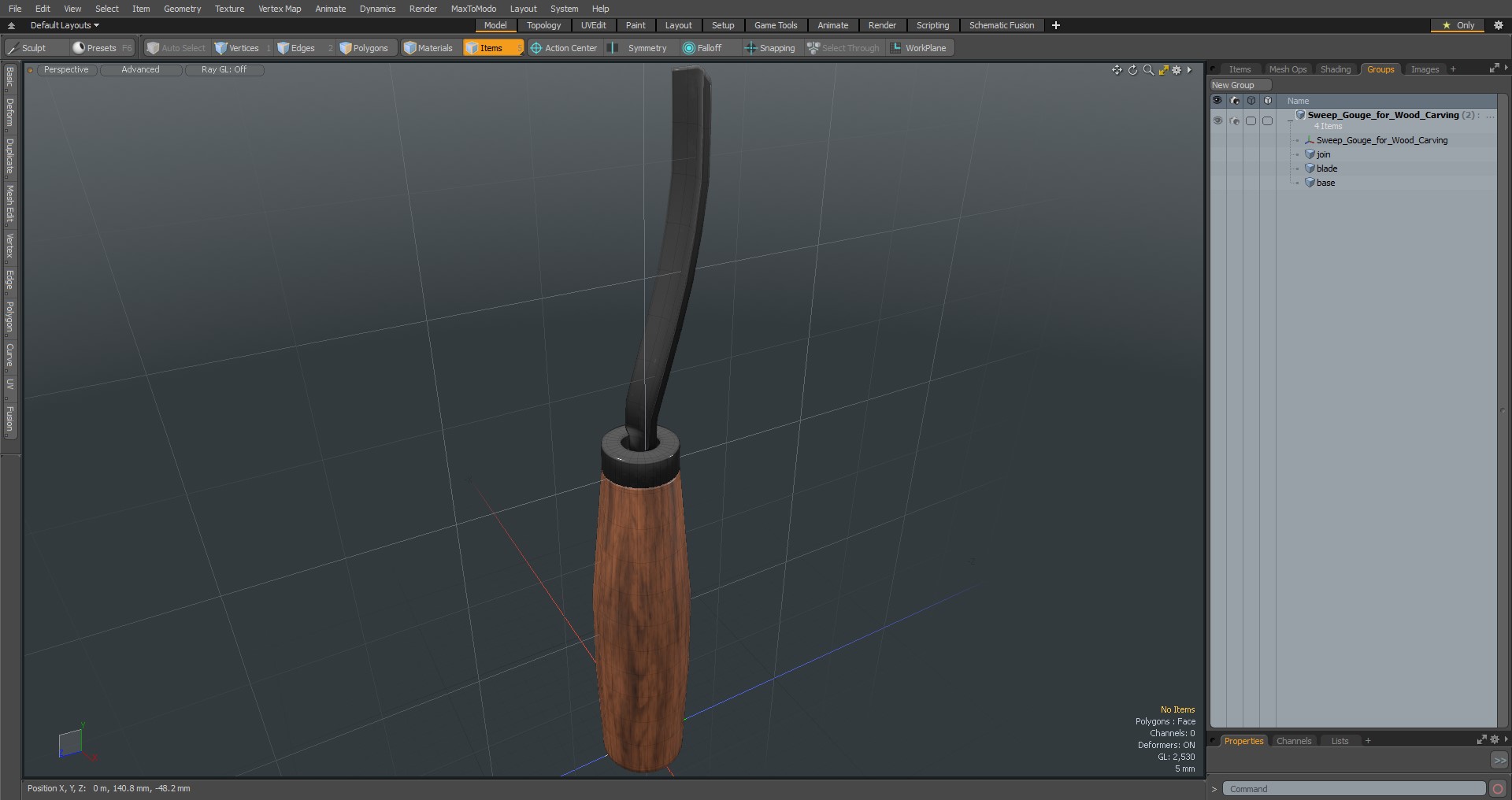The height and width of the screenshot is (800, 1512).
Task: Select the Sculpt tool icon
Action: click(x=13, y=48)
